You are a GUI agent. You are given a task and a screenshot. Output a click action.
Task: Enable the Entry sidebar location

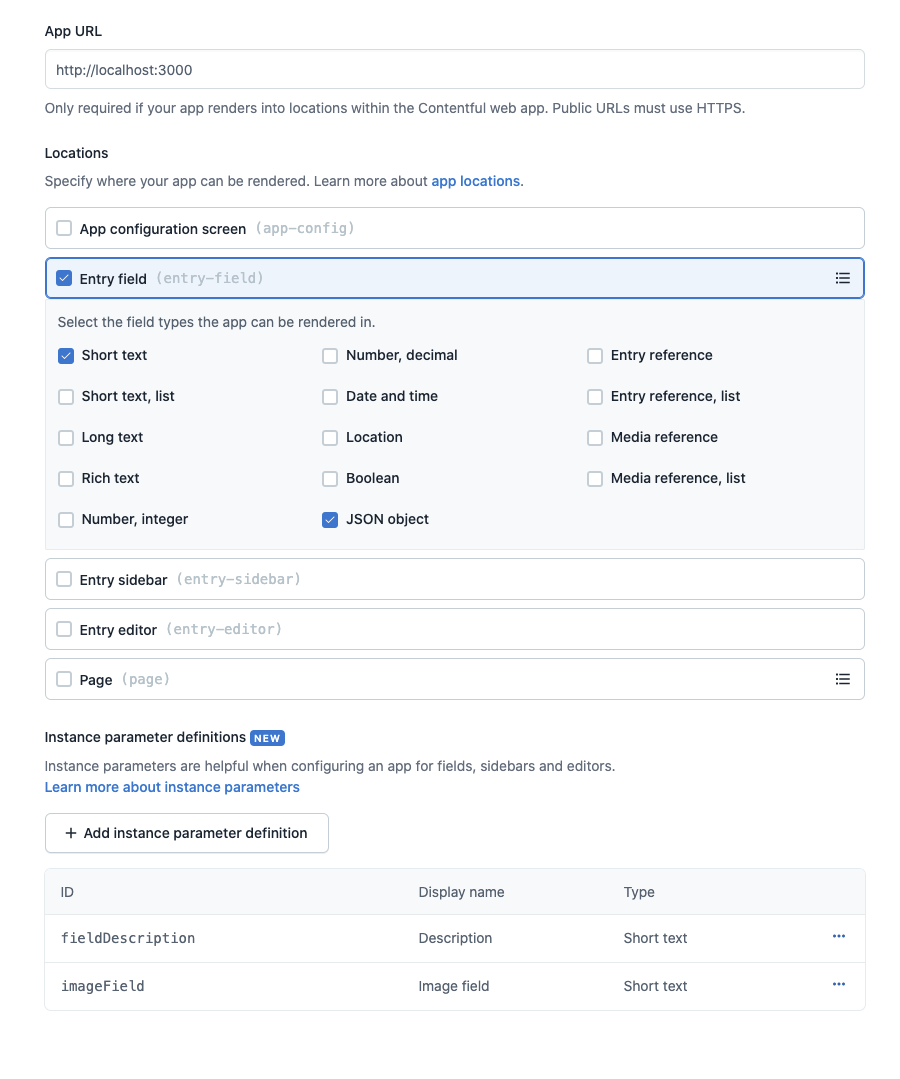[x=64, y=578]
